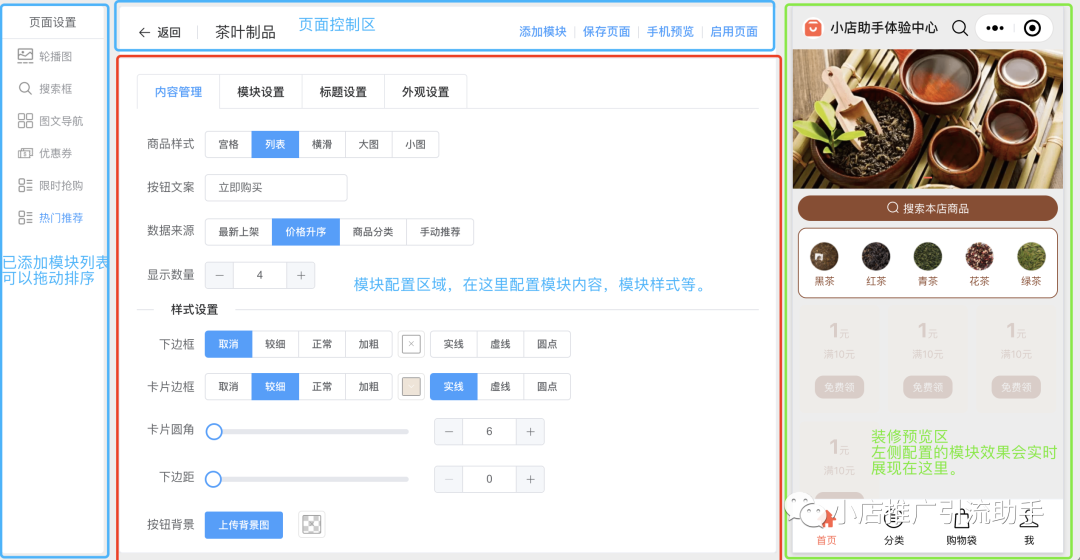Screen dimensions: 1080x560
Task: Click the circular target icon in preview header
Action: tap(1032, 28)
